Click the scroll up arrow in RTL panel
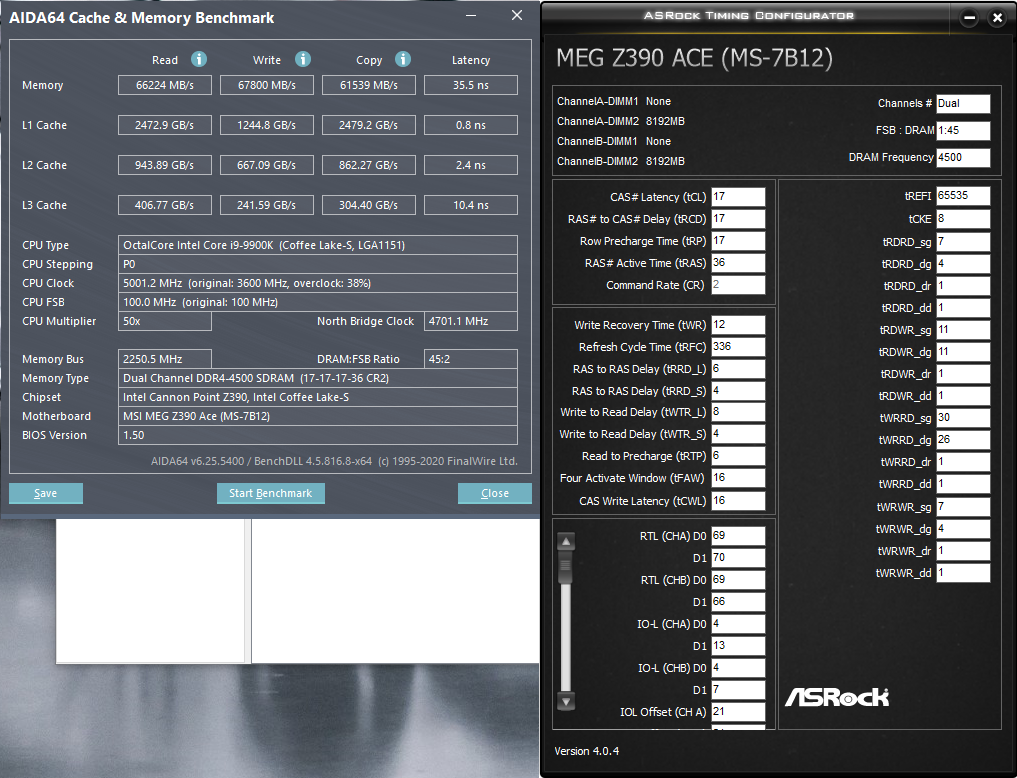 tap(566, 541)
